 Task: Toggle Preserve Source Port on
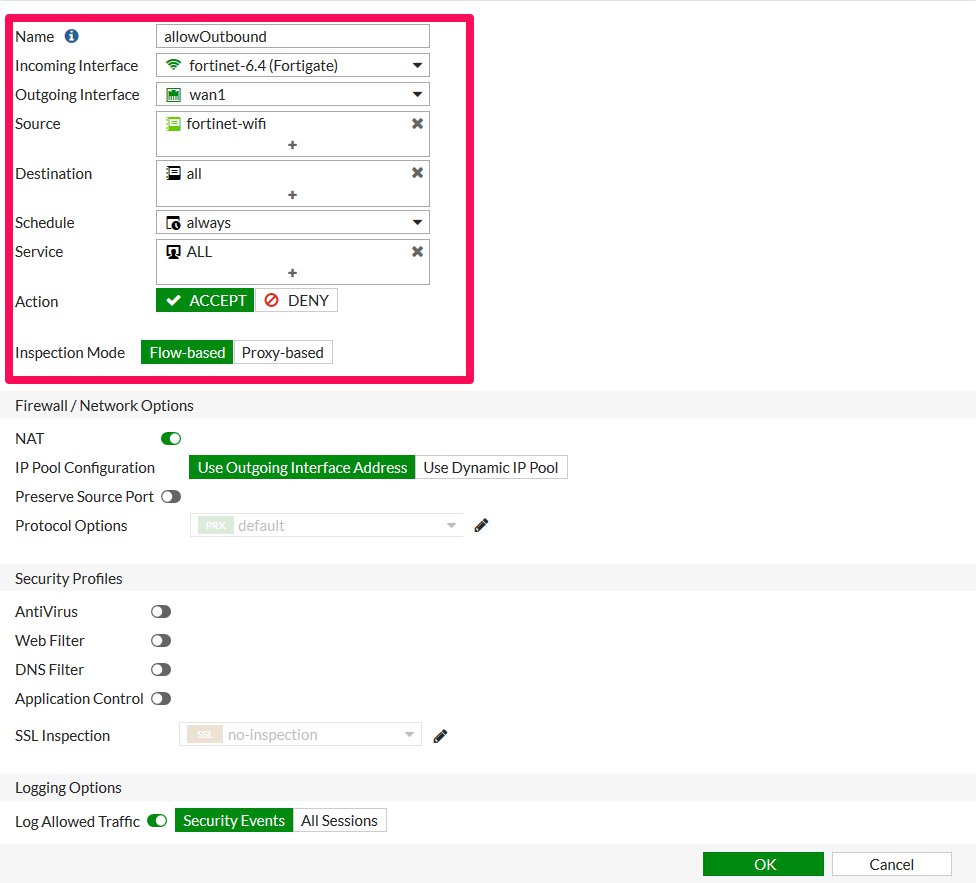click(170, 496)
